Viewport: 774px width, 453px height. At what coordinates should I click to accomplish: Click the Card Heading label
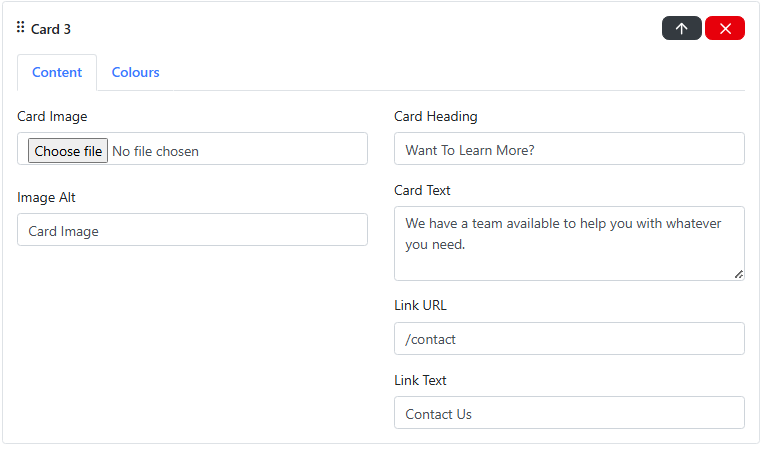click(435, 116)
